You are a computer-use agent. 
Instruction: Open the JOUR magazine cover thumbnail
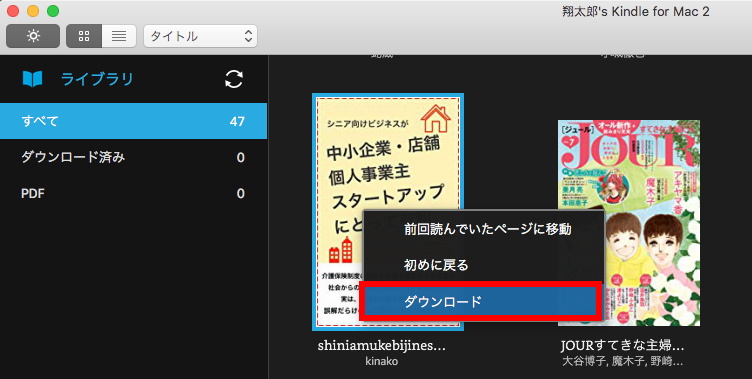coord(628,223)
